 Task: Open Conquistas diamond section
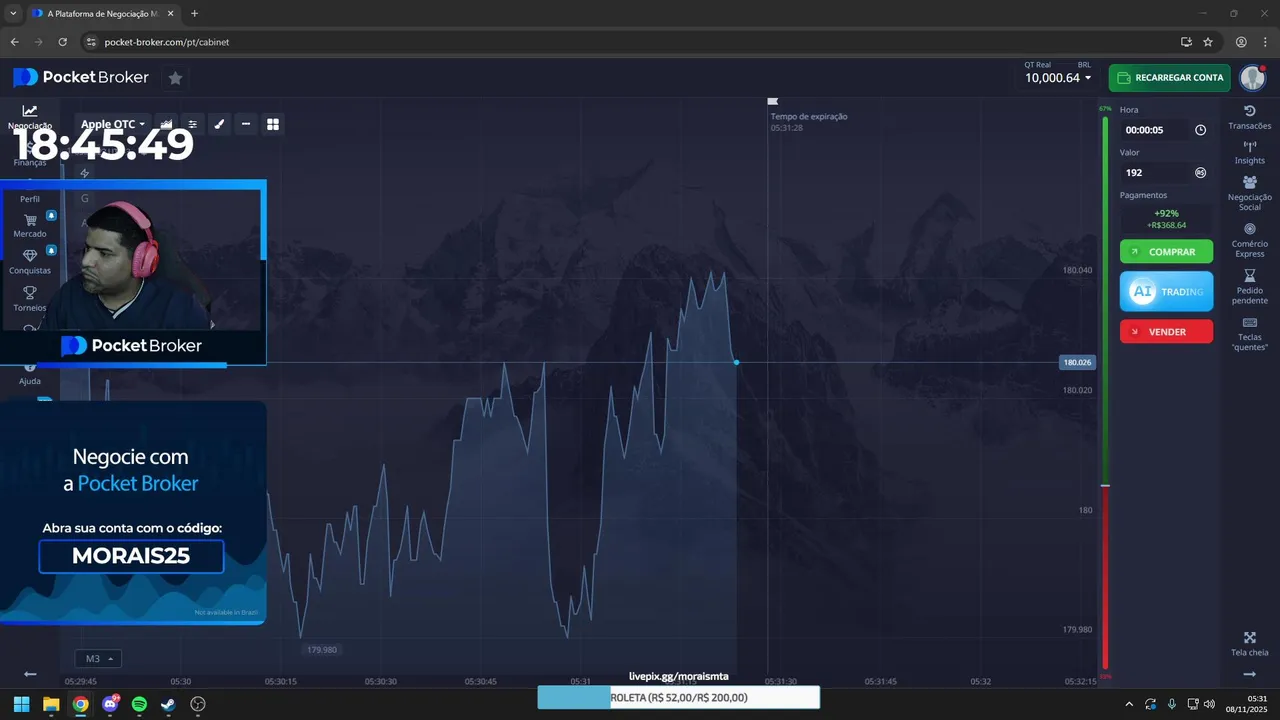coord(30,262)
